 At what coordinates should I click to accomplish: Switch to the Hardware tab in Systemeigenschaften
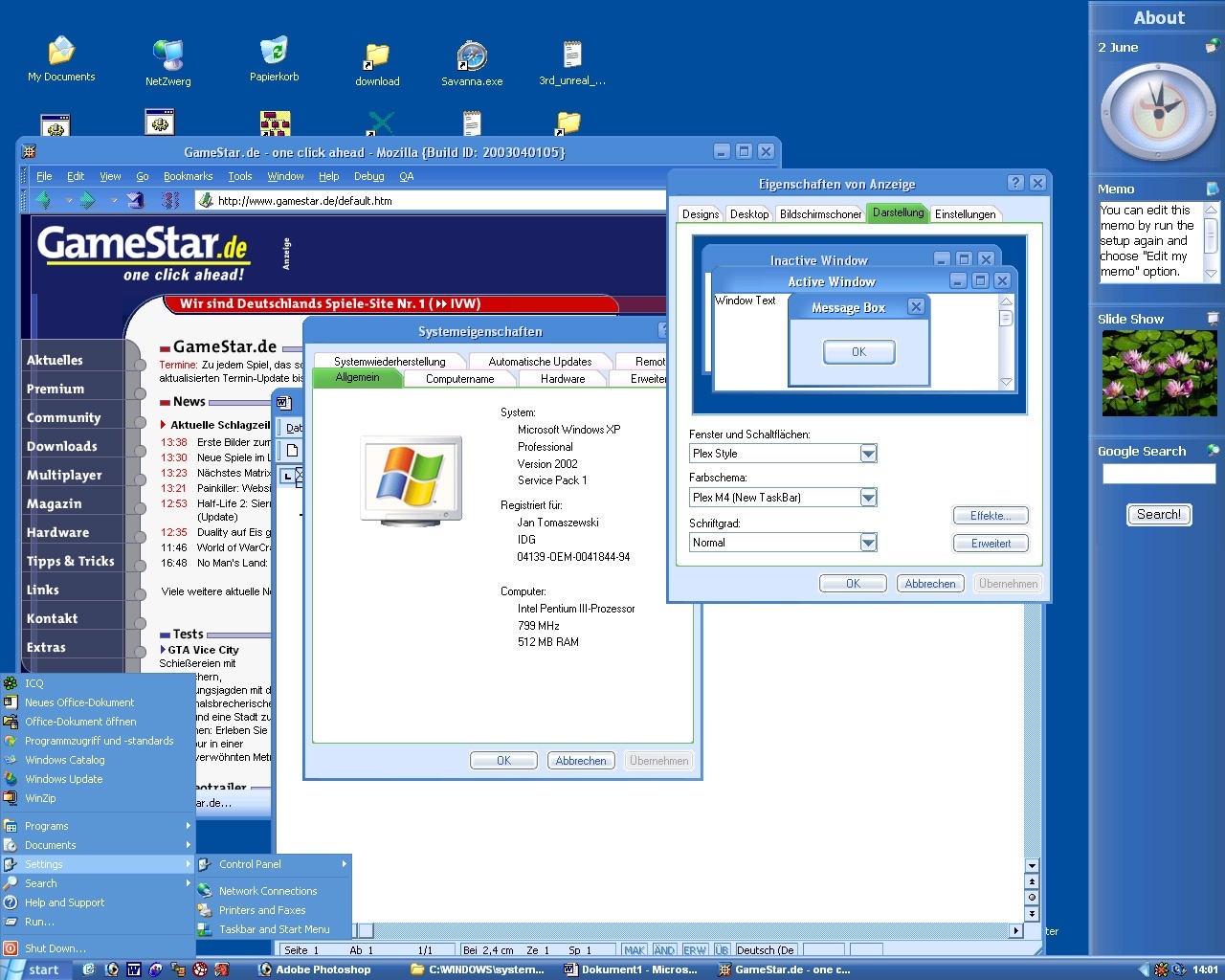coord(563,378)
